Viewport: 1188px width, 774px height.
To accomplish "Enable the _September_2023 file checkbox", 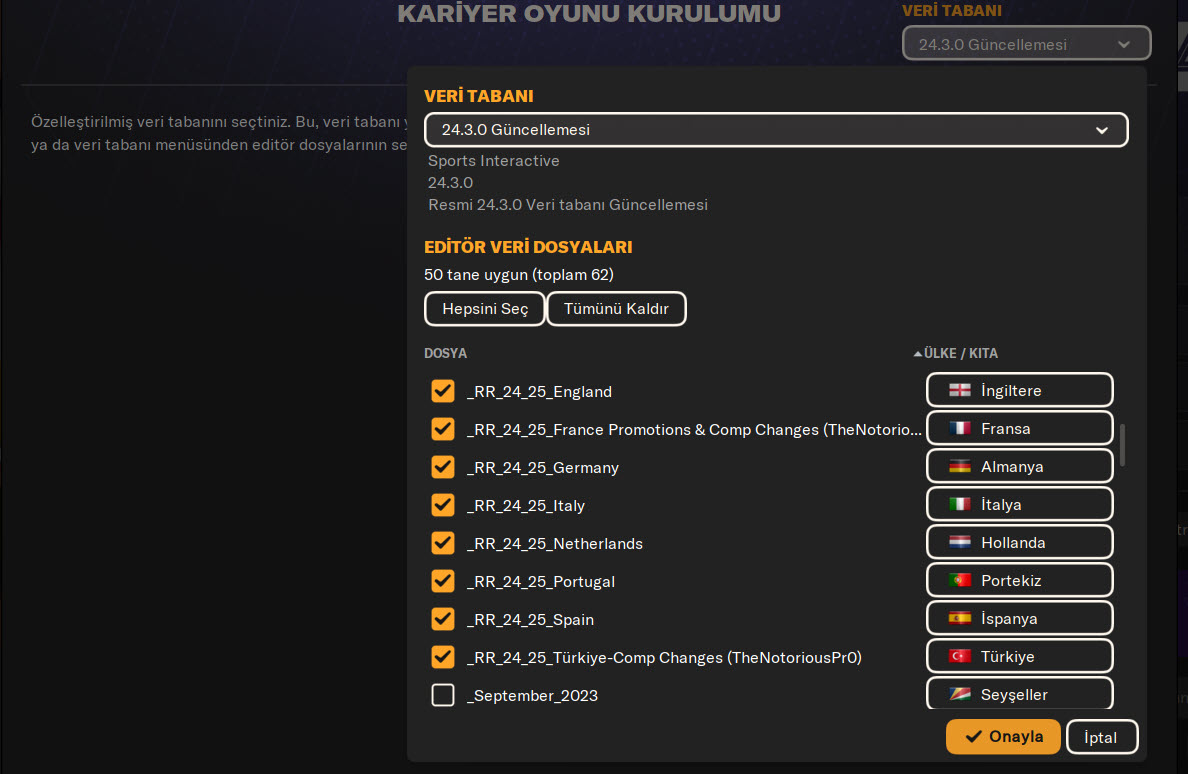I will [x=443, y=695].
